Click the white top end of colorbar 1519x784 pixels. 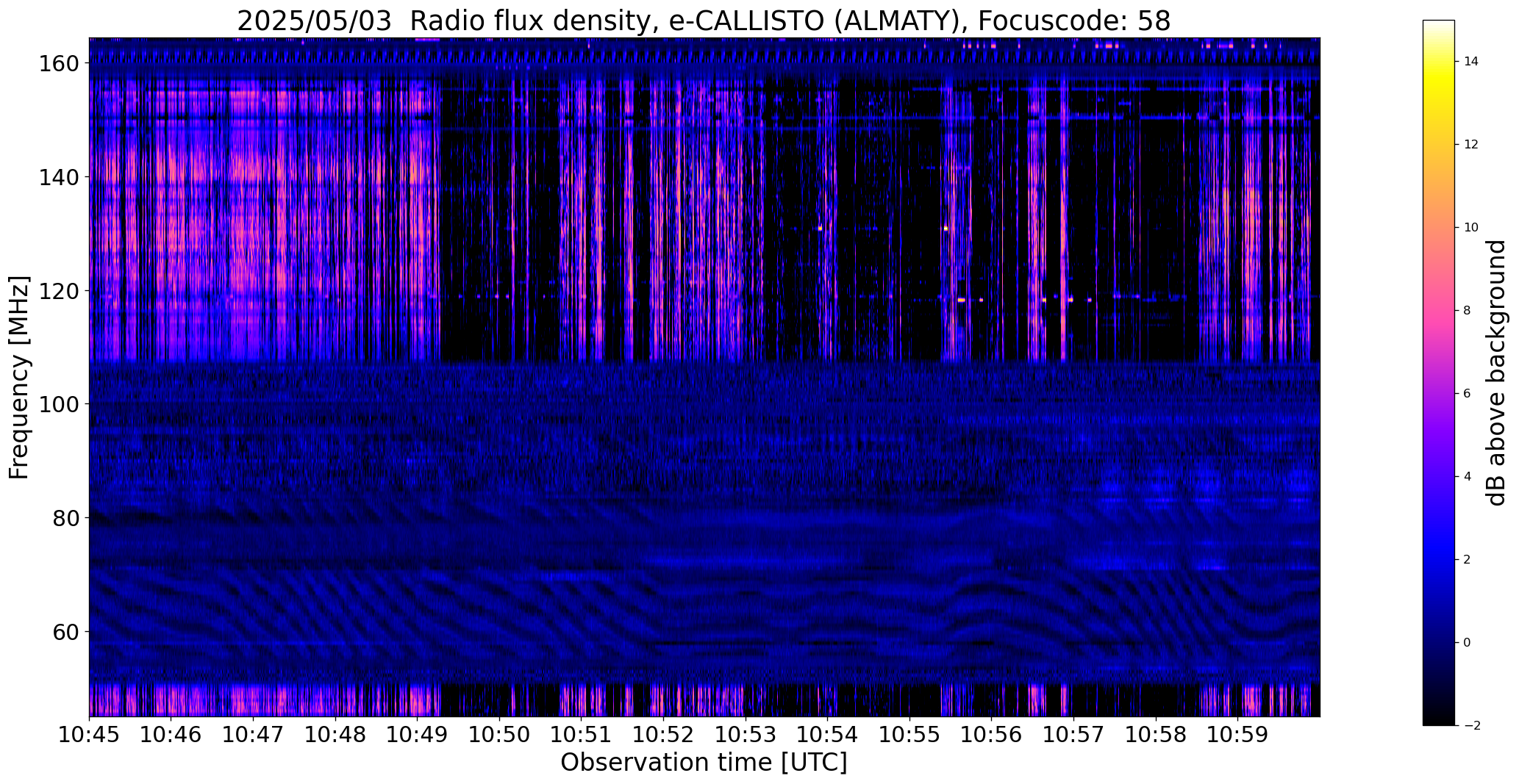click(x=1438, y=24)
